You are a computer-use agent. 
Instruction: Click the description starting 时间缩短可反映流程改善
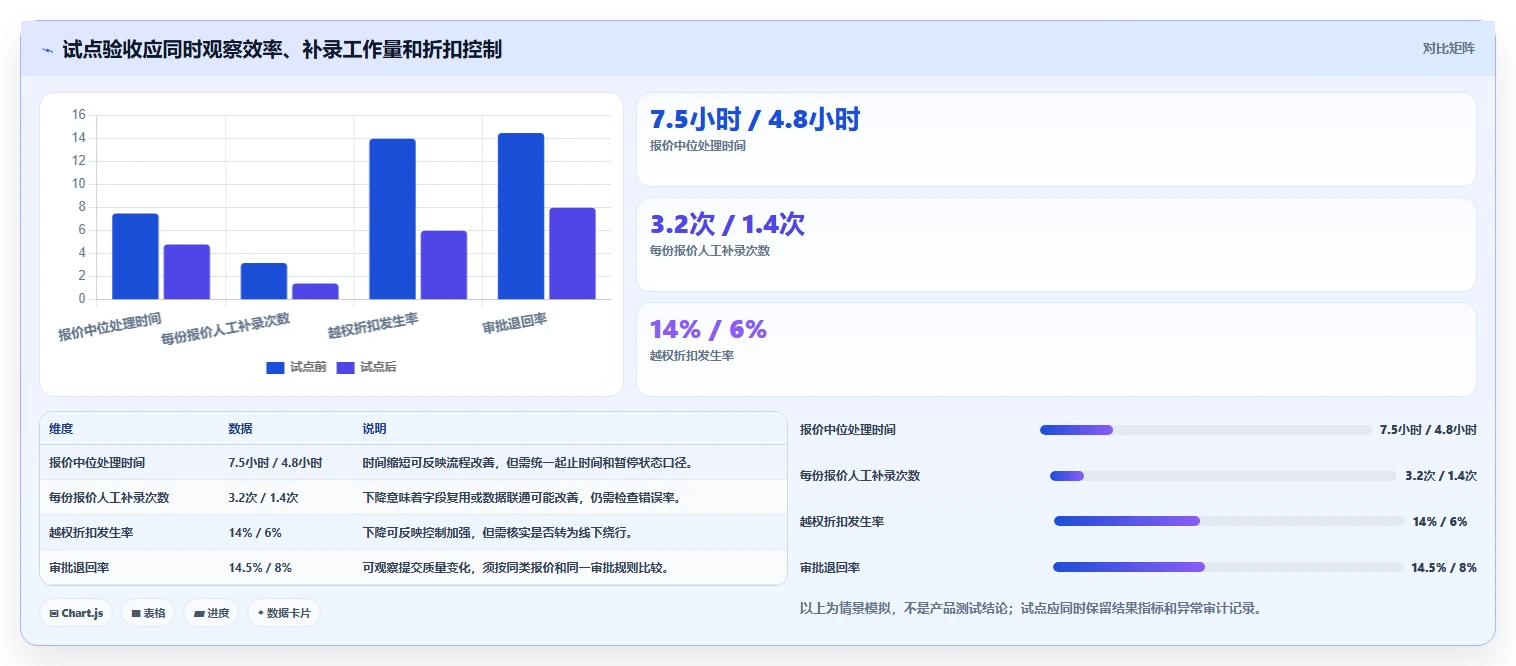528,463
